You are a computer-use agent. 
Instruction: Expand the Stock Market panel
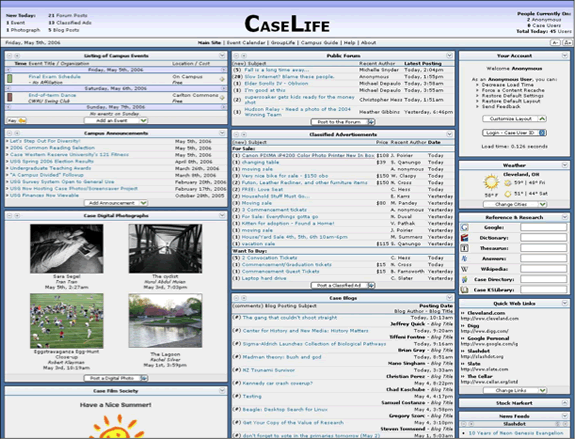[x=565, y=403]
